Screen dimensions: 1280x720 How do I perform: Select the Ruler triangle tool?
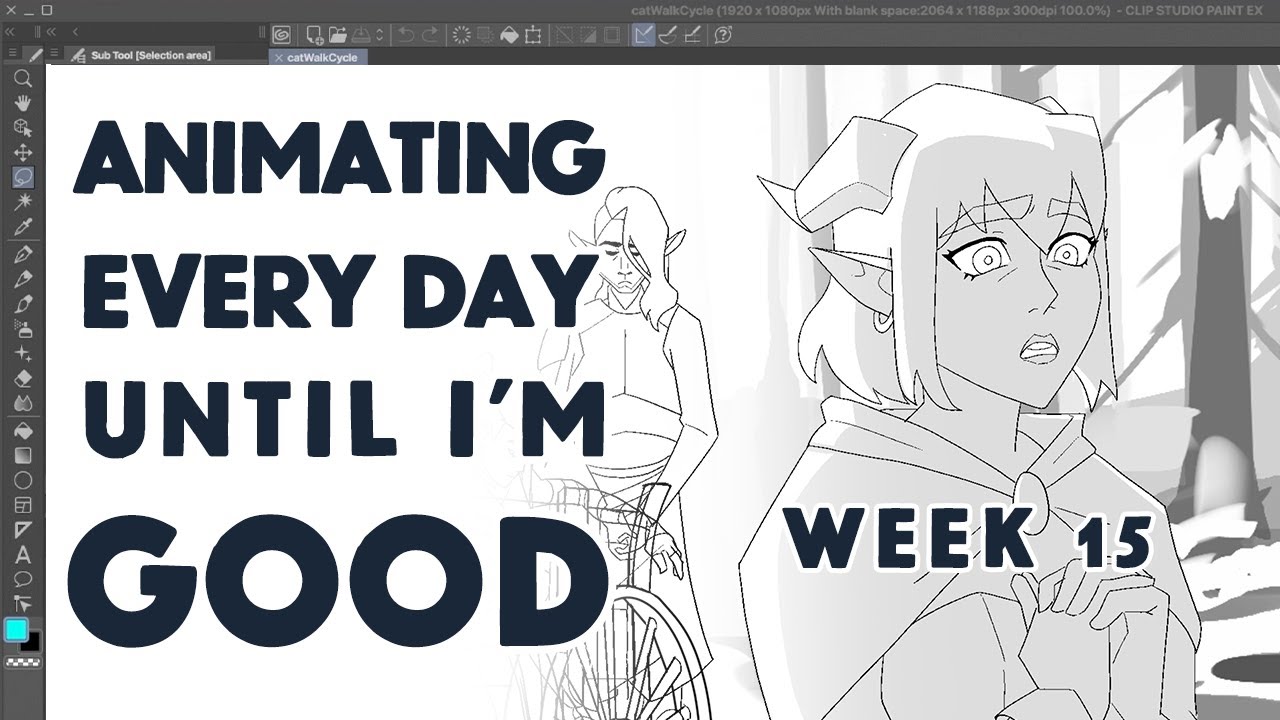click(22, 530)
